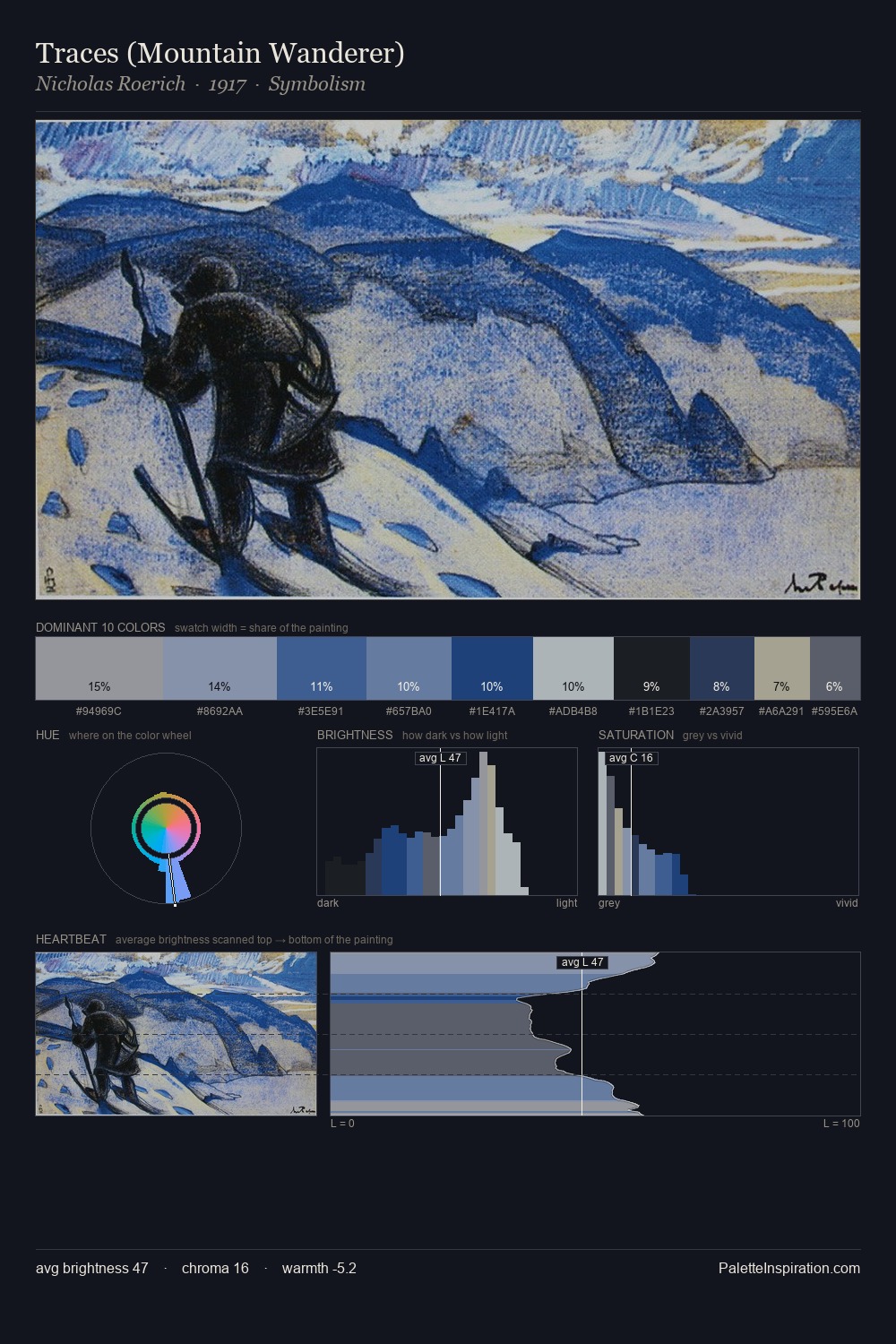
Task: Click the 'L = 100' axis label
Action: click(x=841, y=1124)
